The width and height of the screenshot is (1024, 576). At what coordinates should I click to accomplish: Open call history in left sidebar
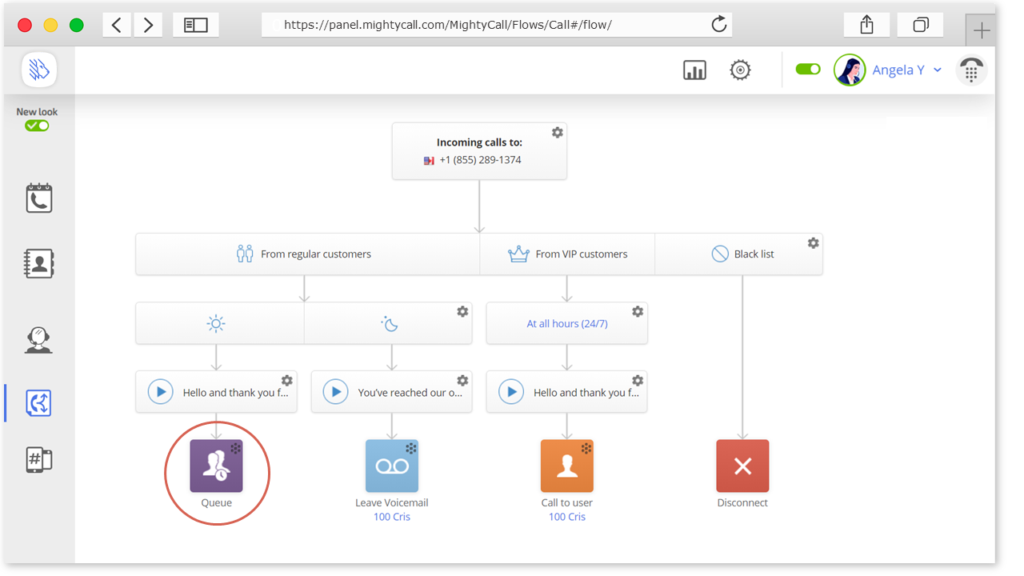pyautogui.click(x=39, y=198)
